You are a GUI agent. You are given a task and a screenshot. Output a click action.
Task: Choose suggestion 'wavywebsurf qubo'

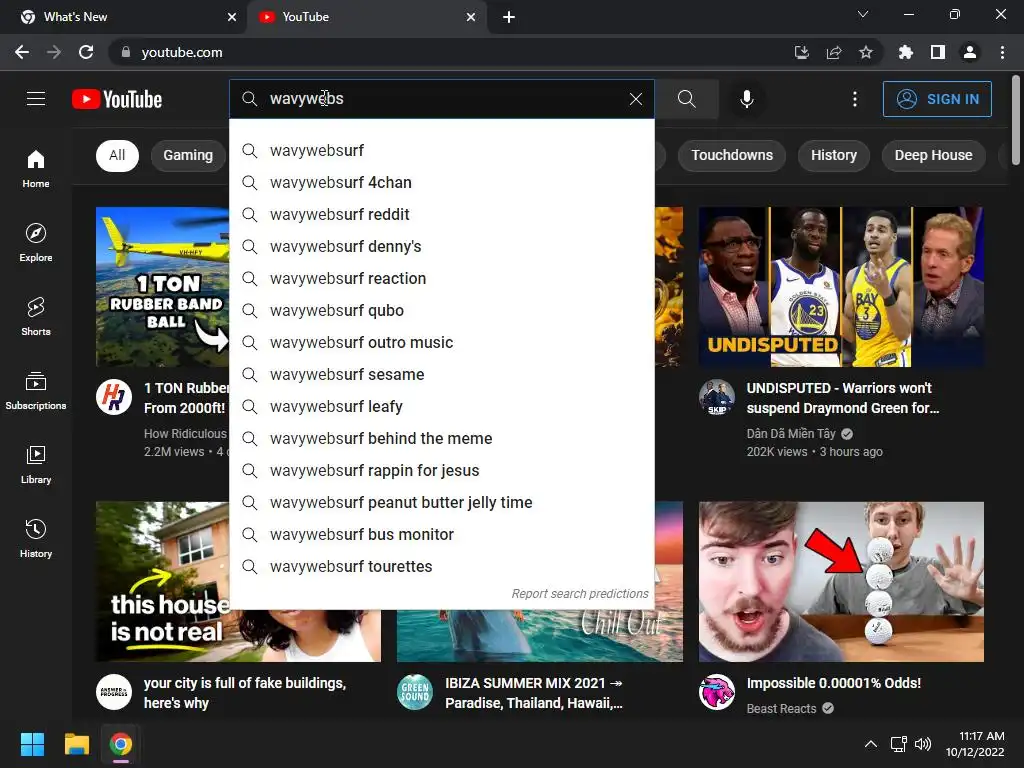coord(442,311)
